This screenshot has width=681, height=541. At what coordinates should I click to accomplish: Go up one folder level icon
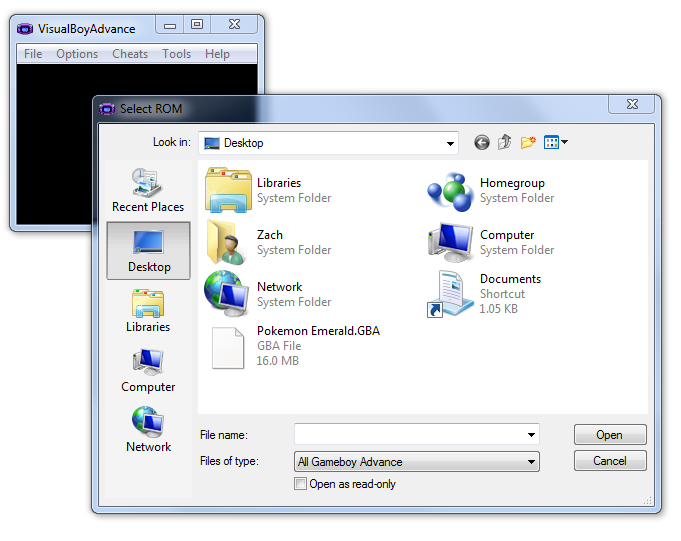(x=505, y=142)
